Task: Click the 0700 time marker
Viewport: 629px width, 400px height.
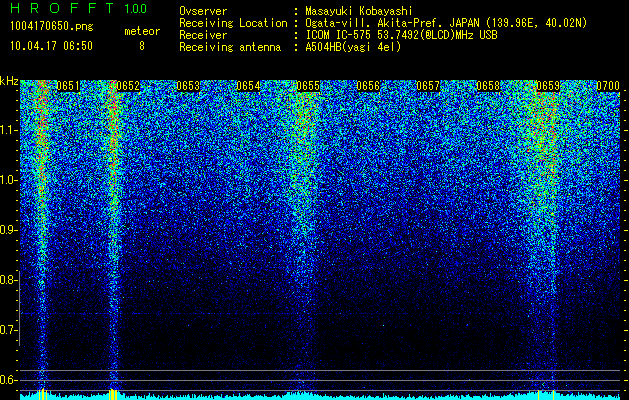Action: click(608, 86)
